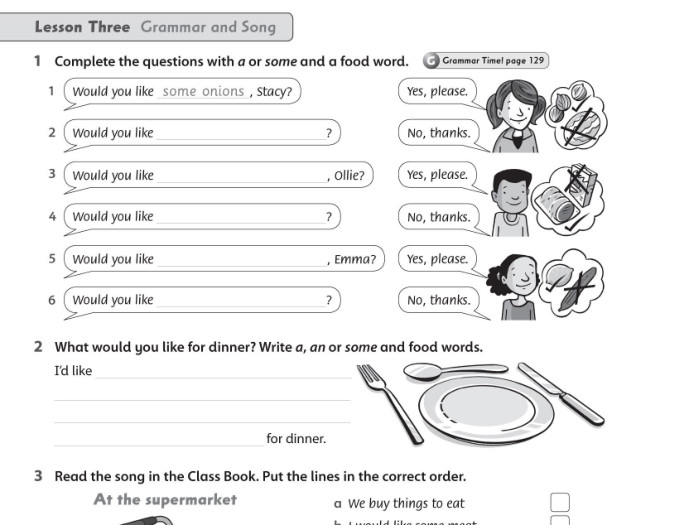The width and height of the screenshot is (700, 525).
Task: Click the empty dinner plate
Action: click(485, 410)
